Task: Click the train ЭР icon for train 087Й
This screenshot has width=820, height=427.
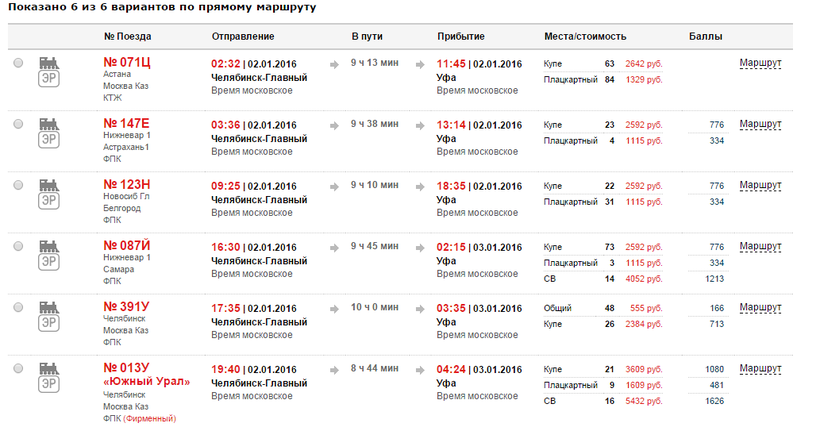Action: pos(47,254)
